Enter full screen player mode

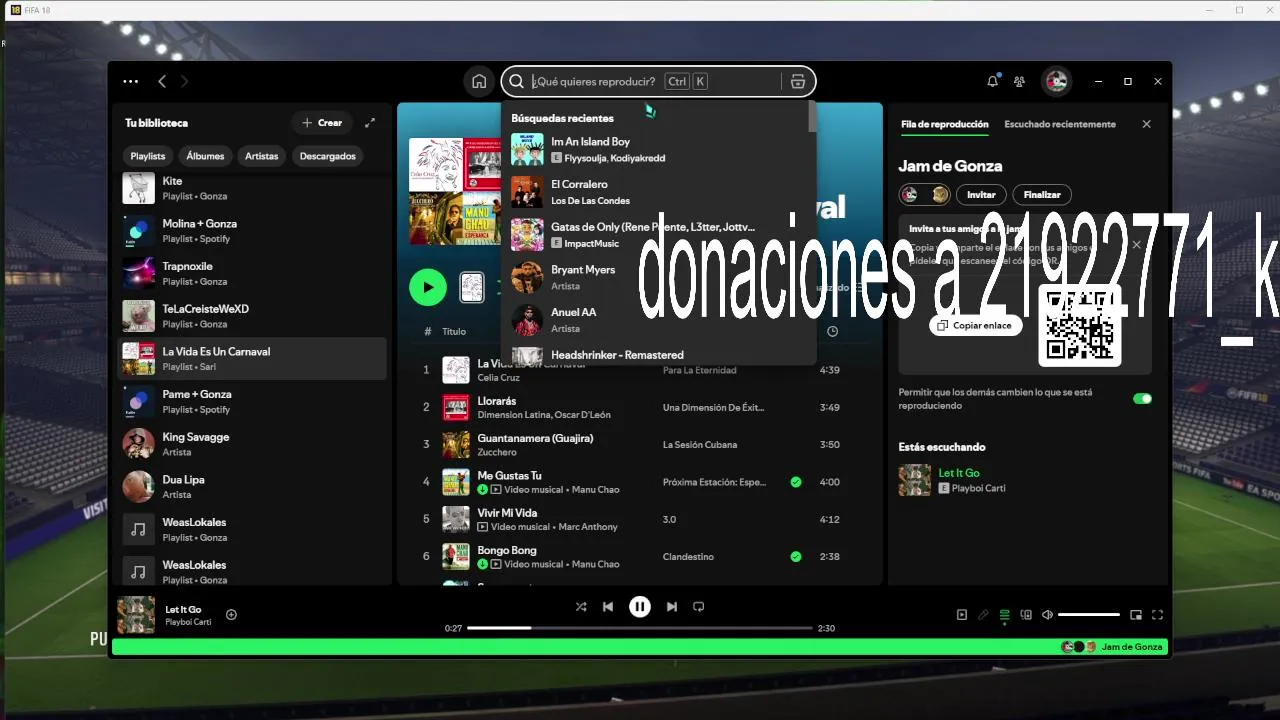pos(1157,615)
